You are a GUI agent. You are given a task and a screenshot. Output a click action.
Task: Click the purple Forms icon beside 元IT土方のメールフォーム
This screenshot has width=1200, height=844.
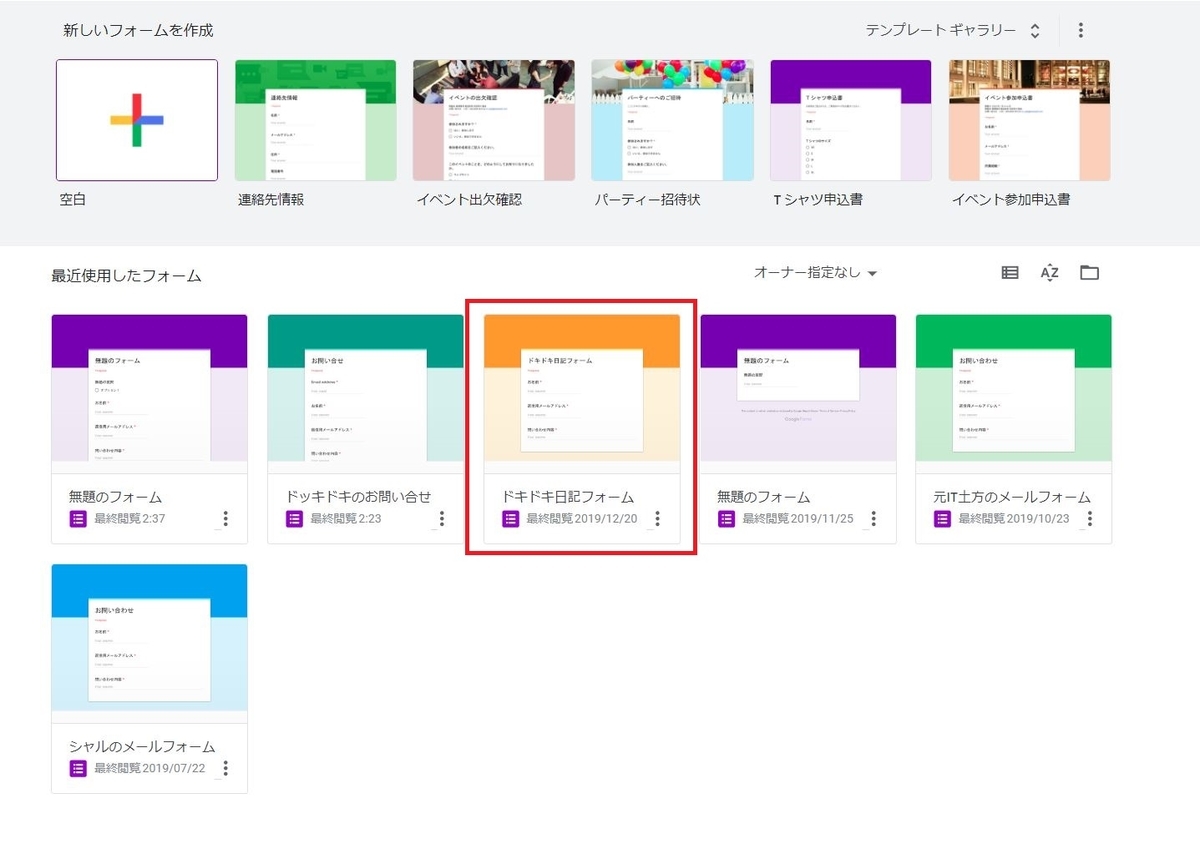tap(941, 518)
